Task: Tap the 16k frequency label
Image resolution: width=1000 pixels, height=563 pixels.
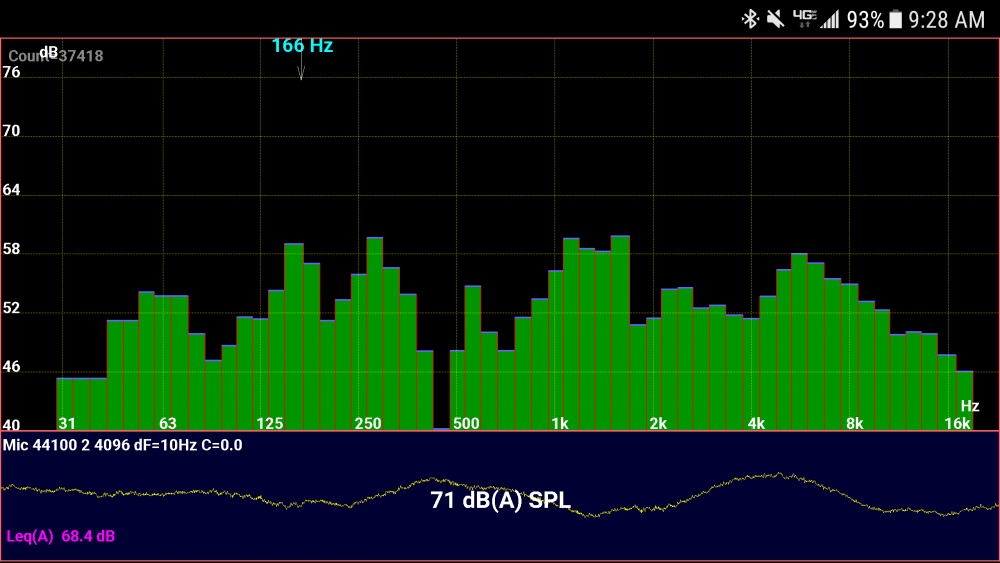Action: coord(957,423)
